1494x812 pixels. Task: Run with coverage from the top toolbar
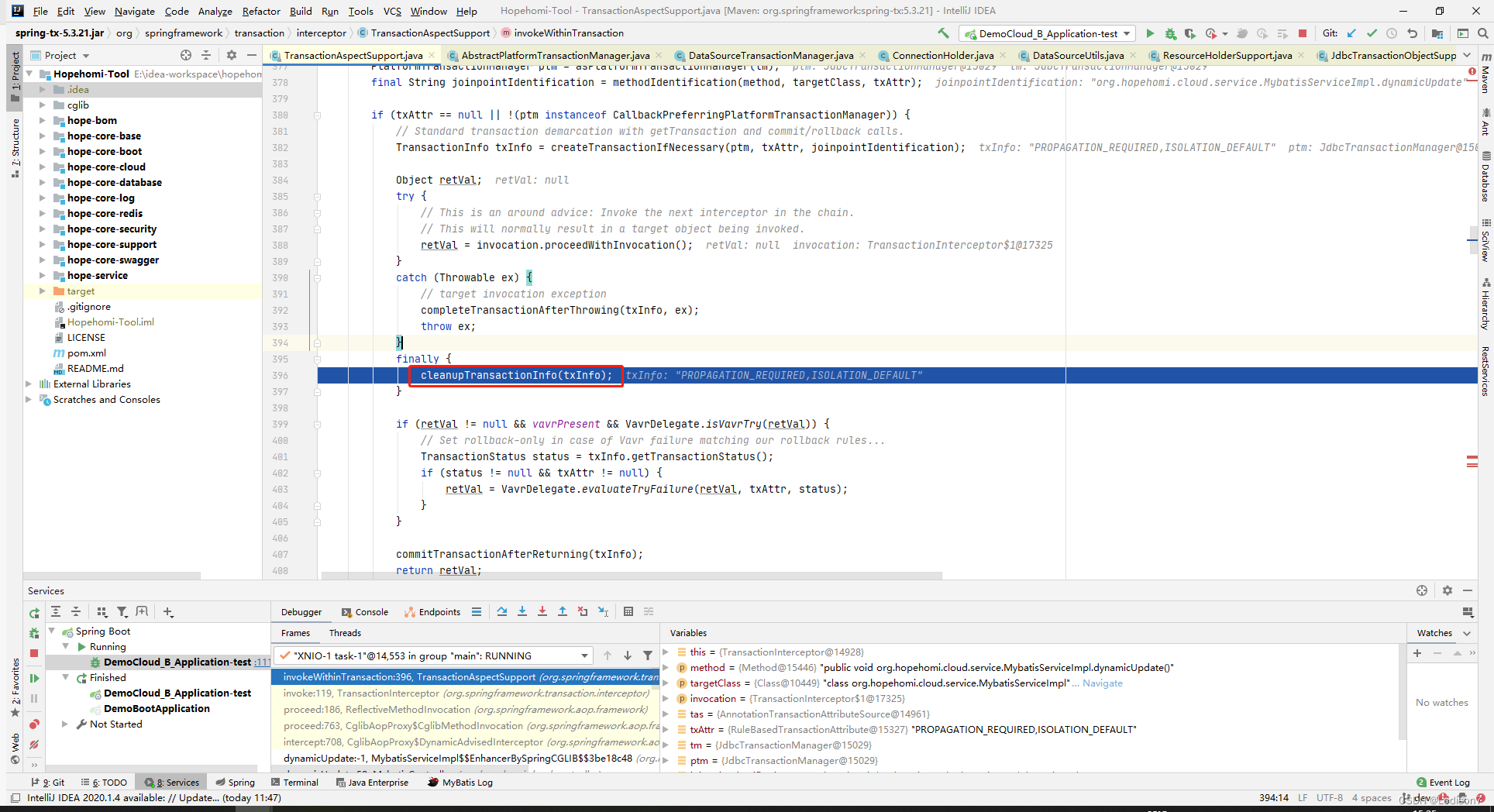tap(1190, 33)
